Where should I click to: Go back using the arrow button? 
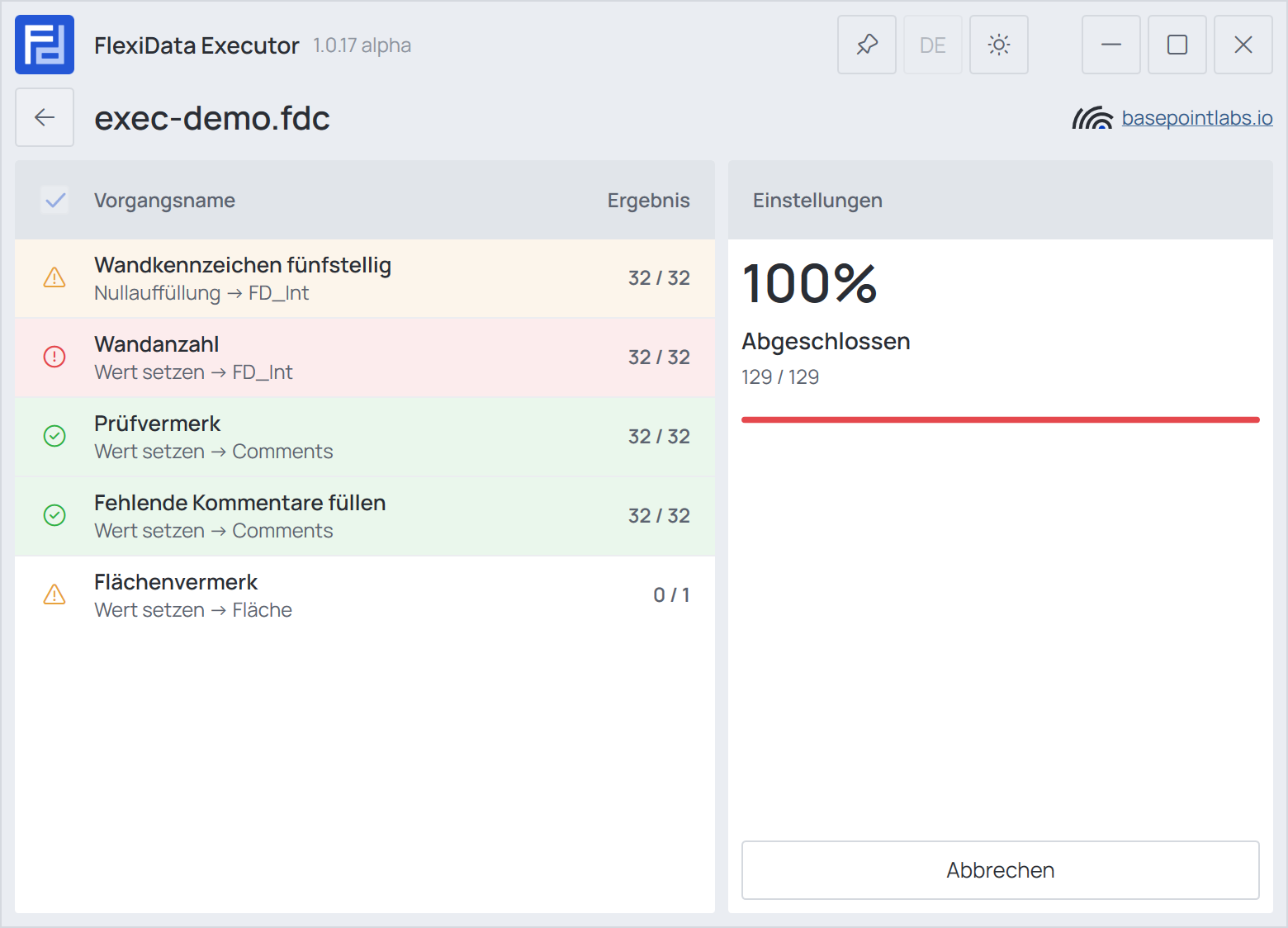coord(45,117)
